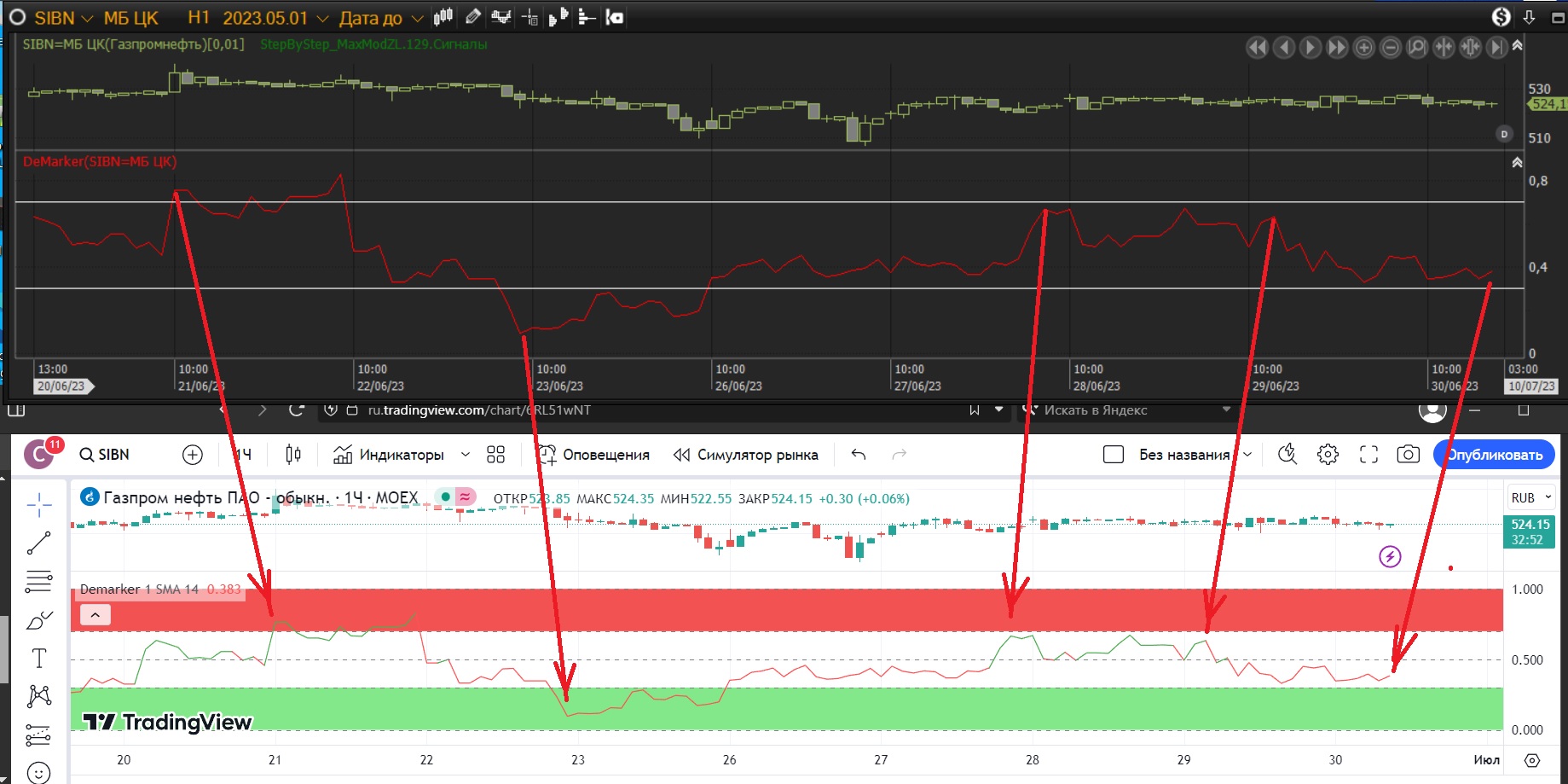Click zoom-in plus button on upper chart

(x=1363, y=48)
